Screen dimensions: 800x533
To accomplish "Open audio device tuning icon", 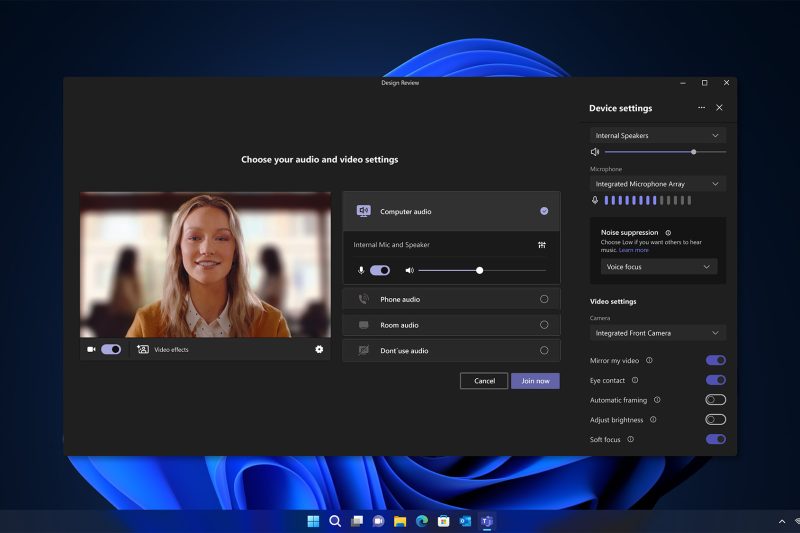I will coord(541,244).
